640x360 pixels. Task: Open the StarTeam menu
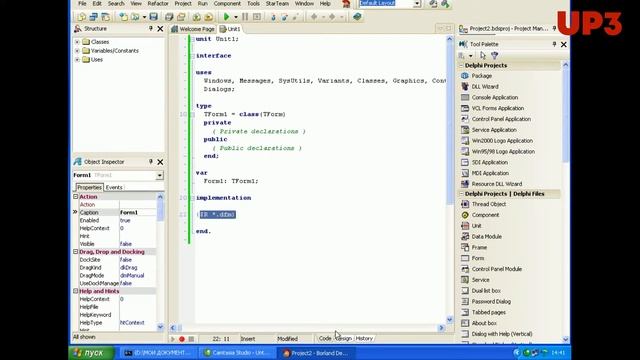point(277,3)
